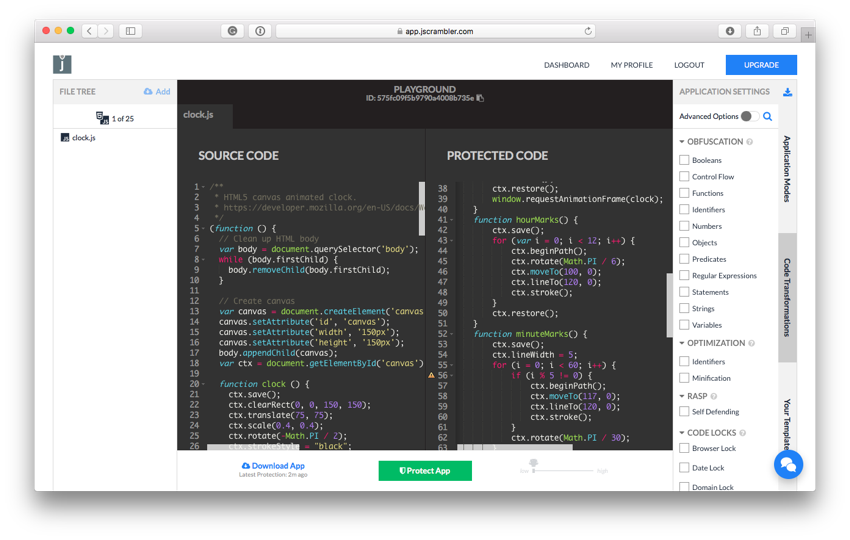Toggle the Advanced Options switch
850x540 pixels.
click(x=750, y=116)
